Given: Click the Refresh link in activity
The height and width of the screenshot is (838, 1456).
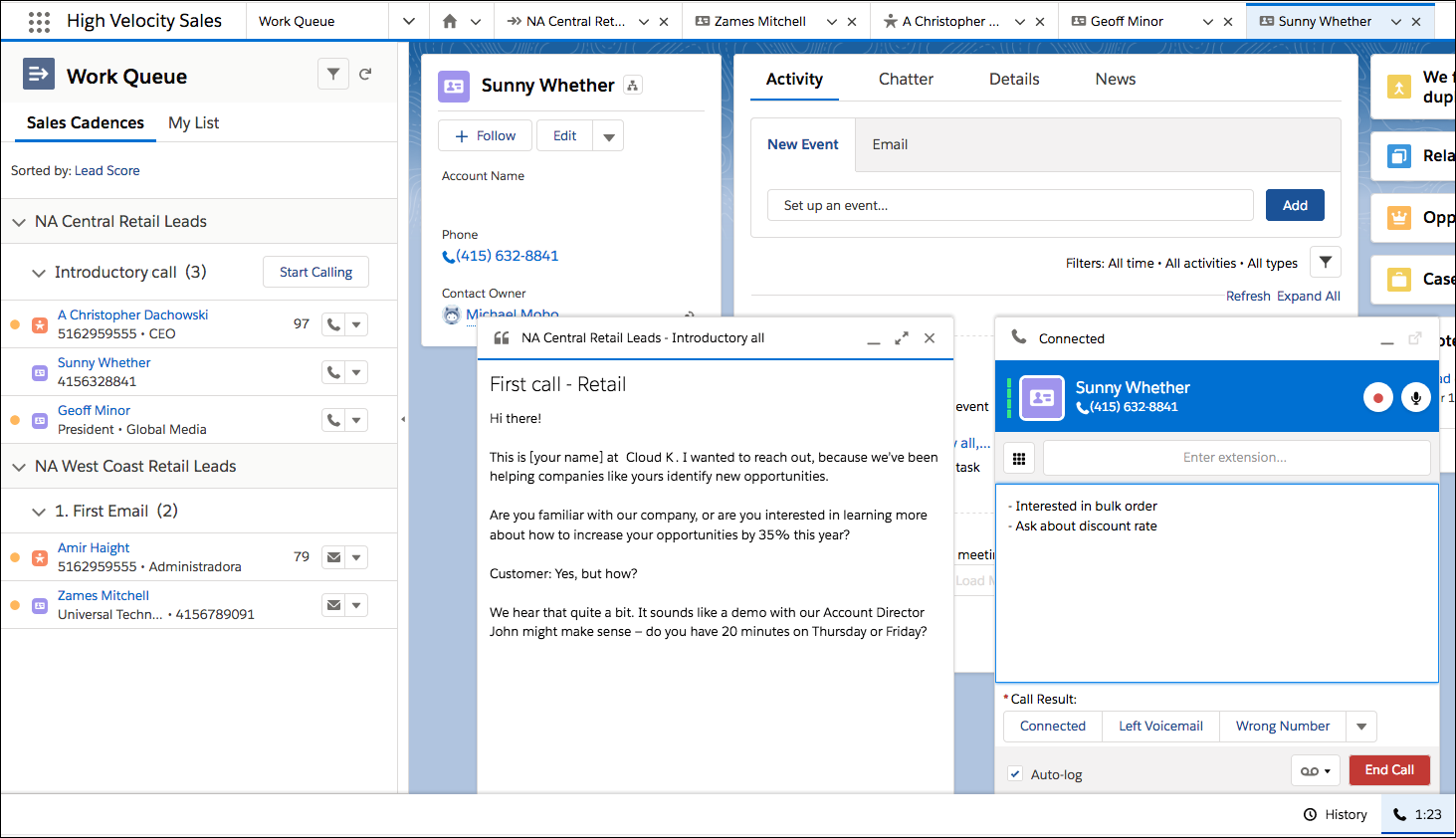Looking at the screenshot, I should pos(1248,296).
